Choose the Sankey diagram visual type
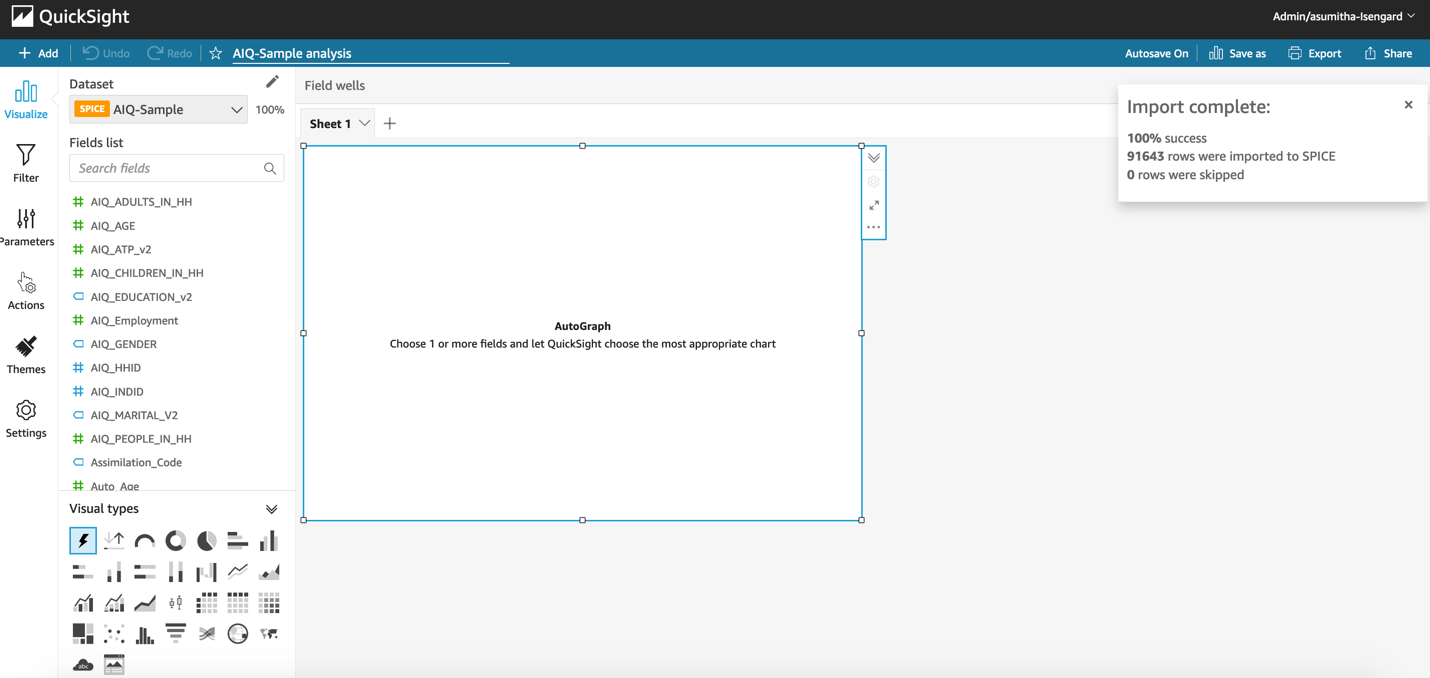This screenshot has height=678, width=1430. 207,634
